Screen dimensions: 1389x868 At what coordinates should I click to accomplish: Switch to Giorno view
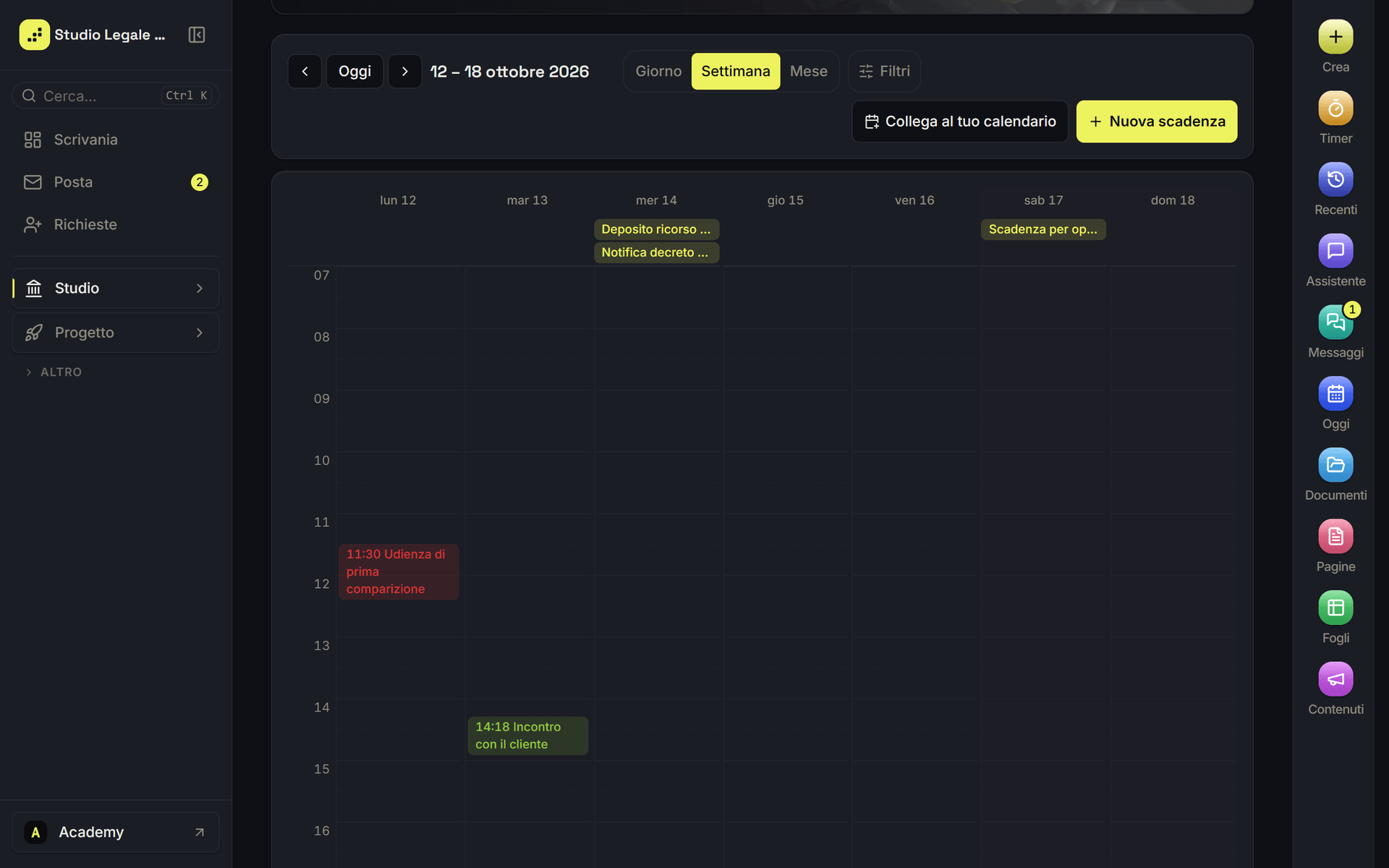(658, 71)
